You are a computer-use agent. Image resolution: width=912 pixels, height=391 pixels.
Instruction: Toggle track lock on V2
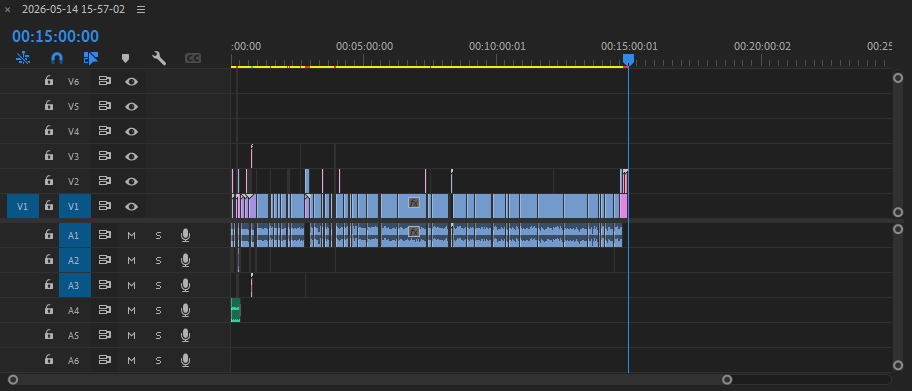[x=49, y=181]
